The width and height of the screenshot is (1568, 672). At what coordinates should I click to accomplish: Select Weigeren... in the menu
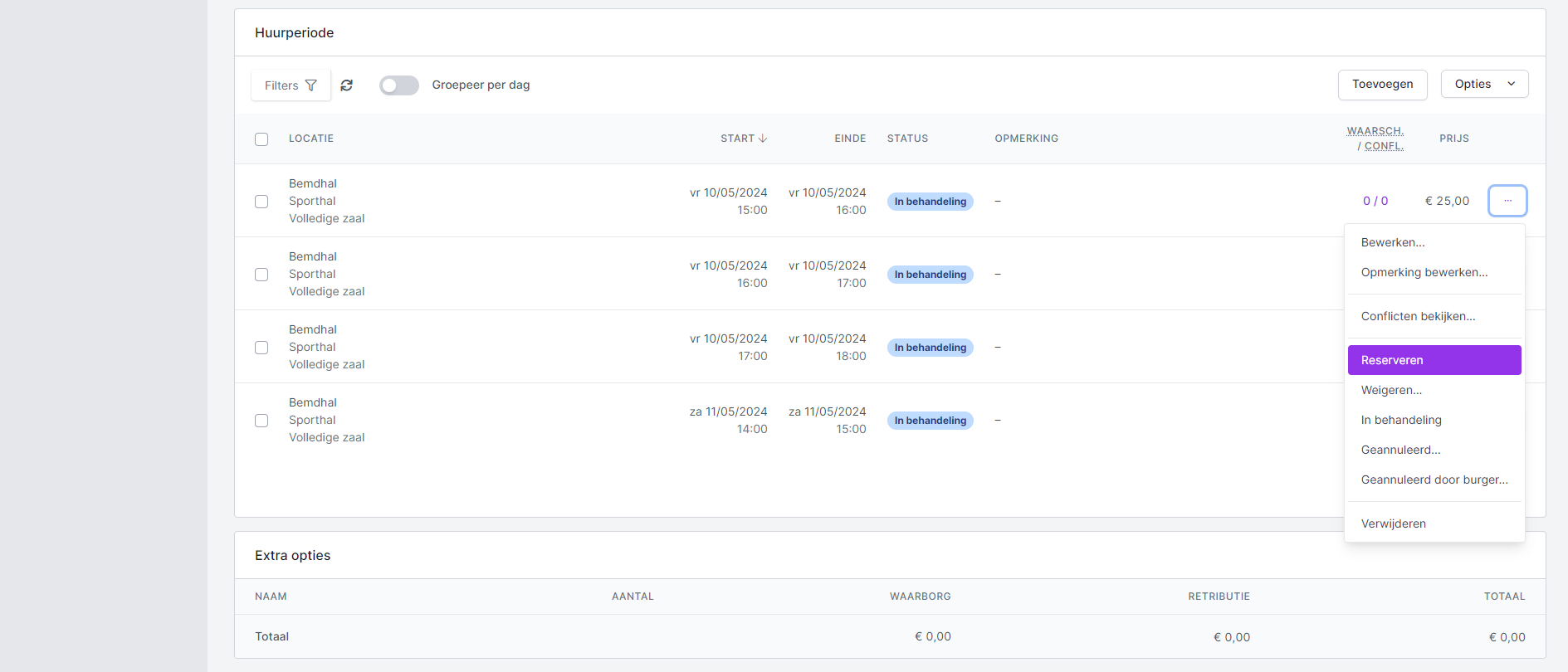(1391, 390)
